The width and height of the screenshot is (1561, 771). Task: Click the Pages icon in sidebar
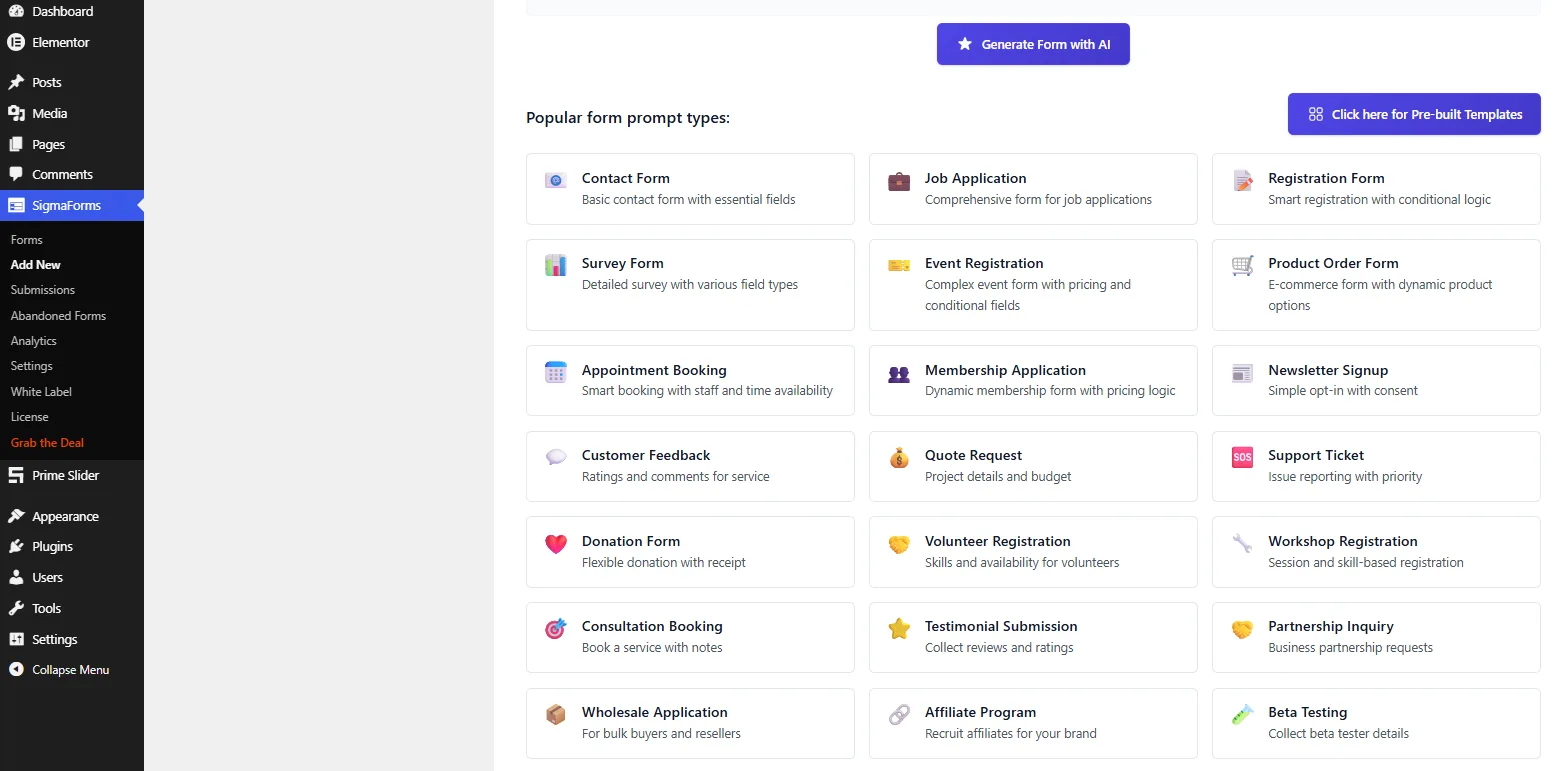tap(16, 144)
